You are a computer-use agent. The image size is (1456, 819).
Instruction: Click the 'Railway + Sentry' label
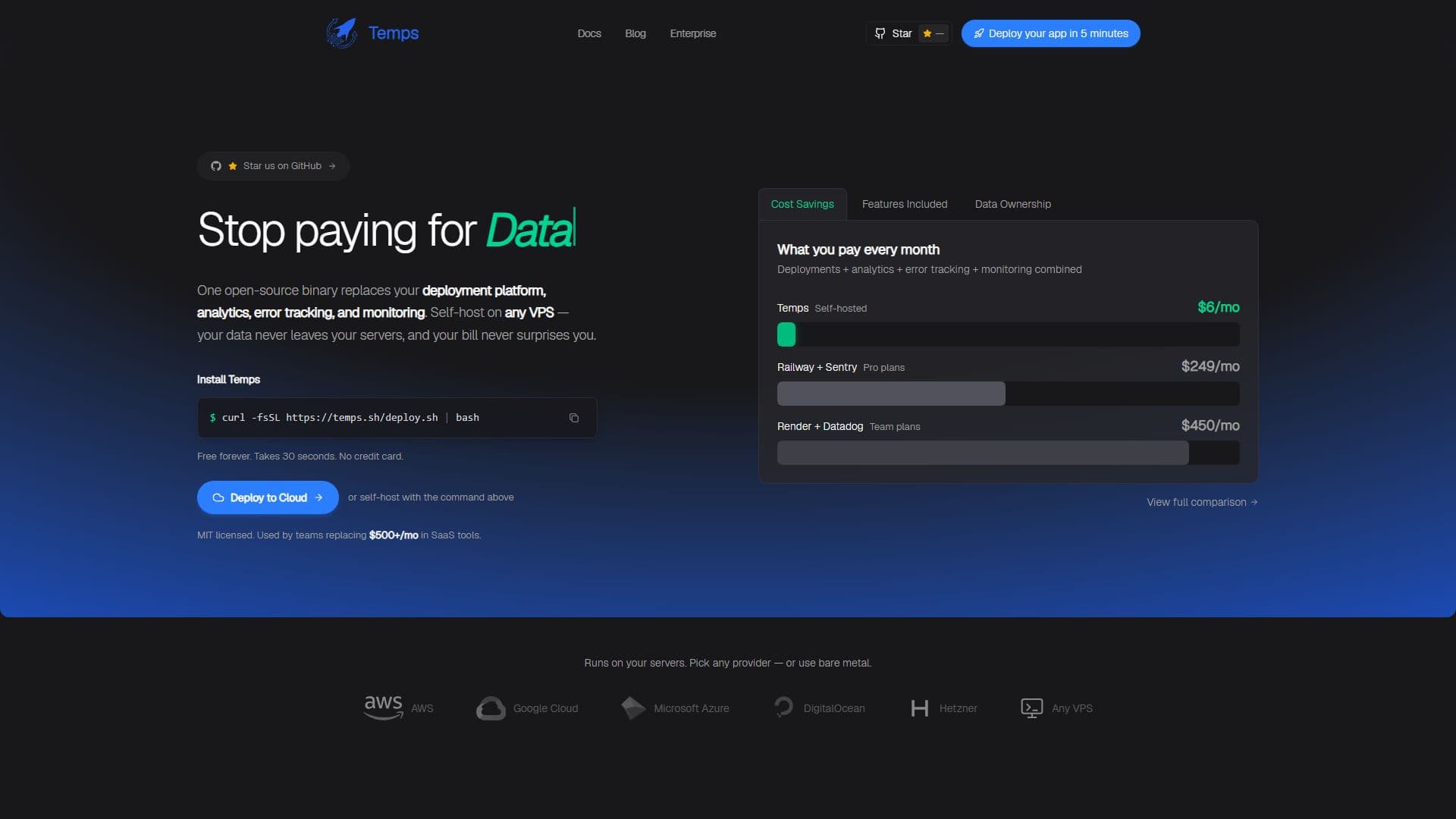(817, 367)
